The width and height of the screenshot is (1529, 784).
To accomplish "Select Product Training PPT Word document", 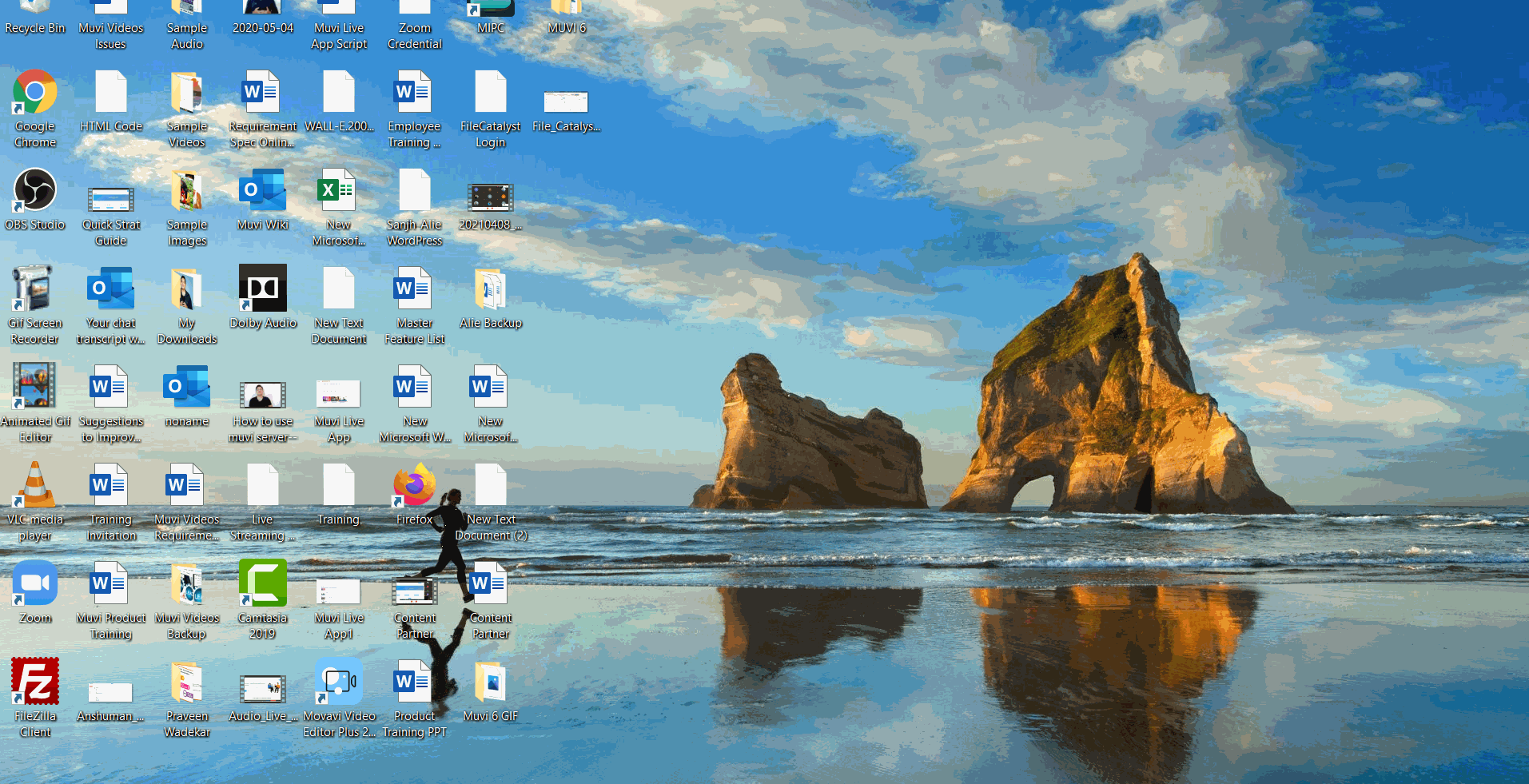I will pyautogui.click(x=415, y=698).
